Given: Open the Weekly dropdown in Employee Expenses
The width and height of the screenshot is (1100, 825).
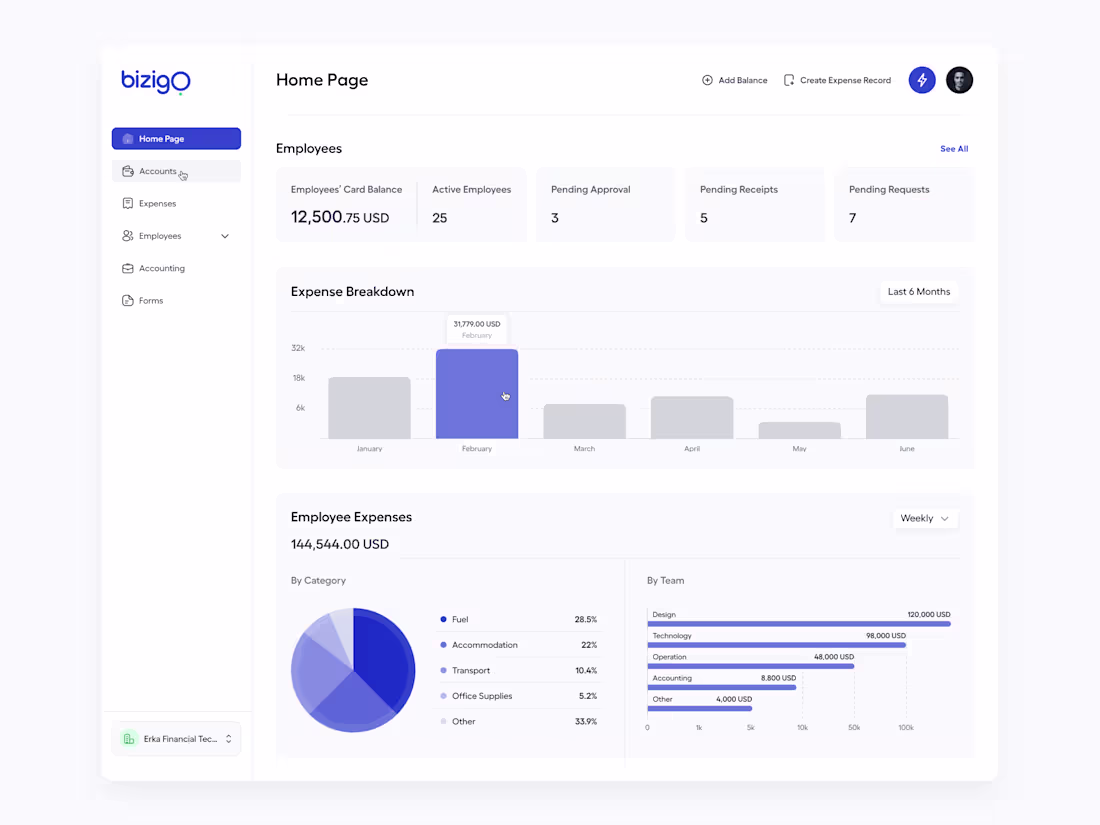Looking at the screenshot, I should pos(925,518).
